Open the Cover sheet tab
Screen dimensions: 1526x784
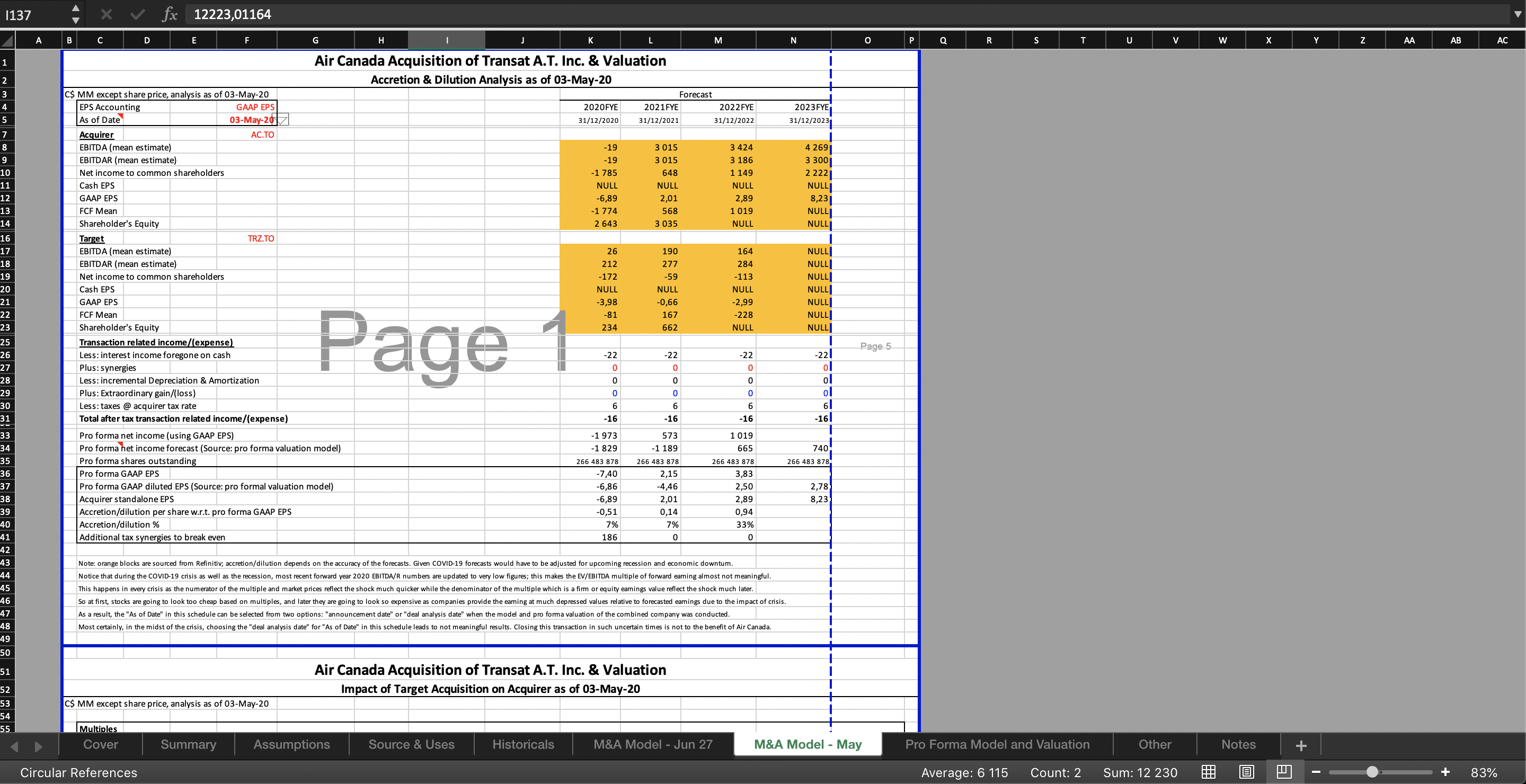[x=101, y=744]
